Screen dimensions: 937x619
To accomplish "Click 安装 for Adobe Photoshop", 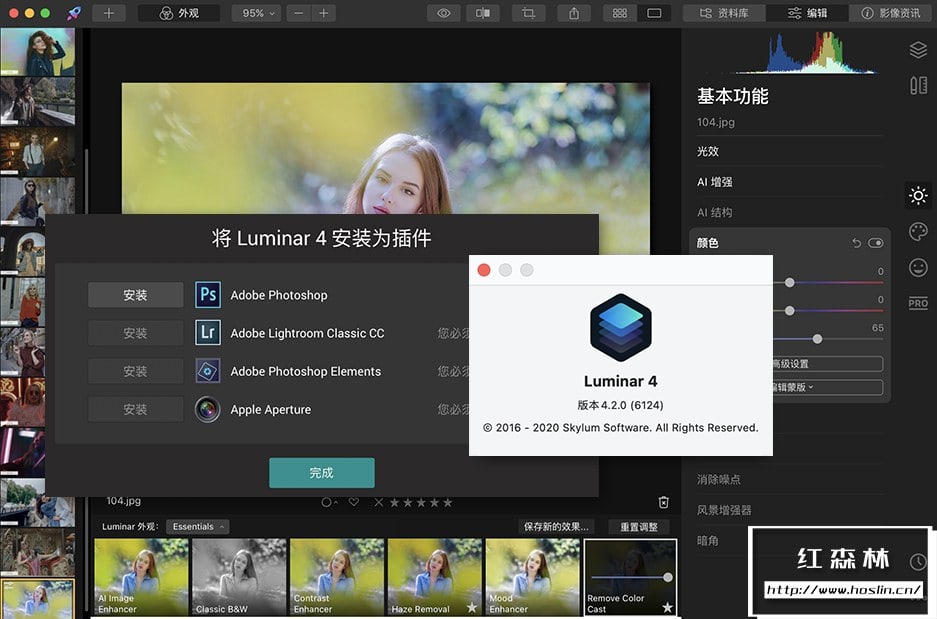I will tap(136, 295).
